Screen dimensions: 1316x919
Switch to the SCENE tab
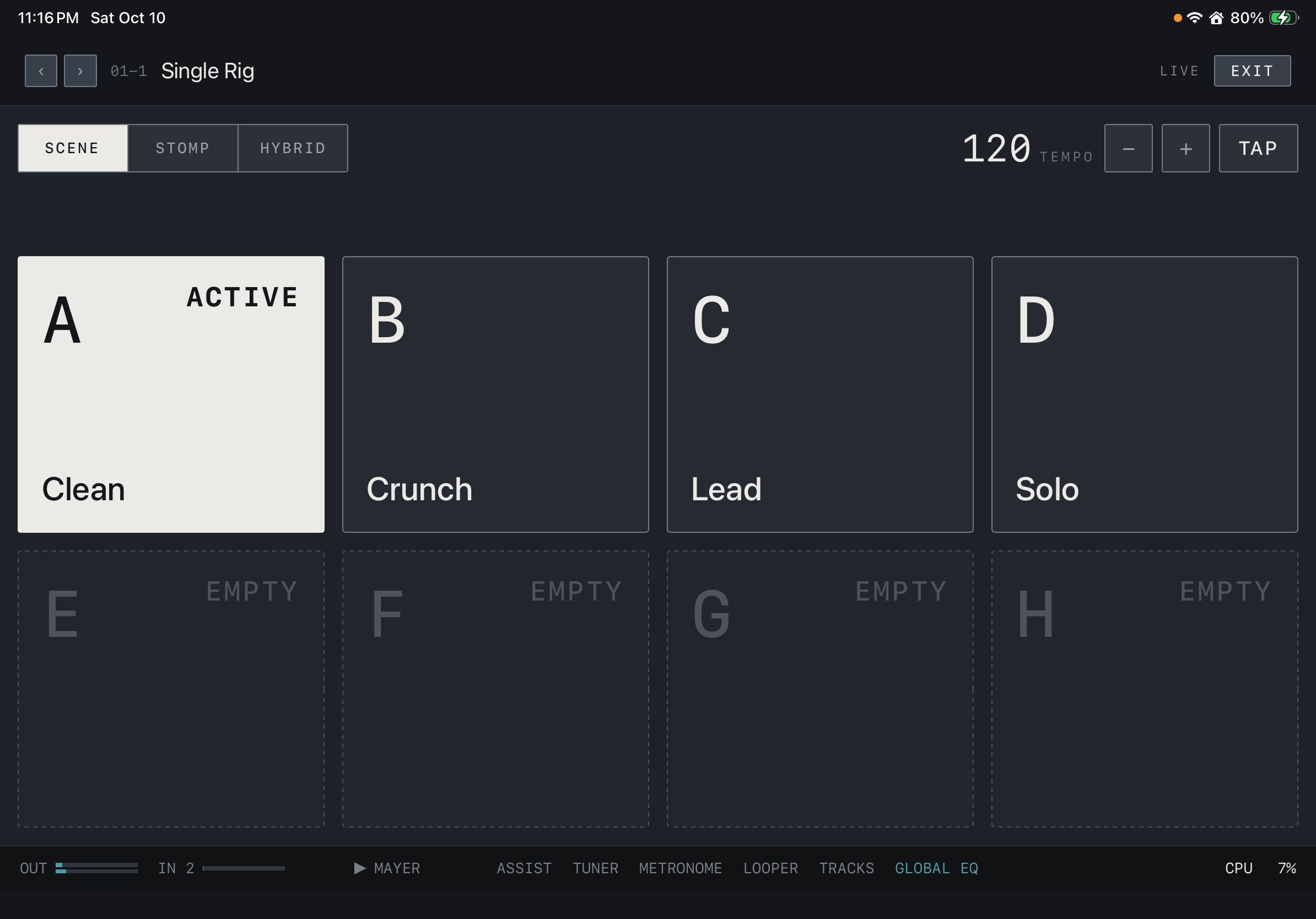(x=73, y=148)
